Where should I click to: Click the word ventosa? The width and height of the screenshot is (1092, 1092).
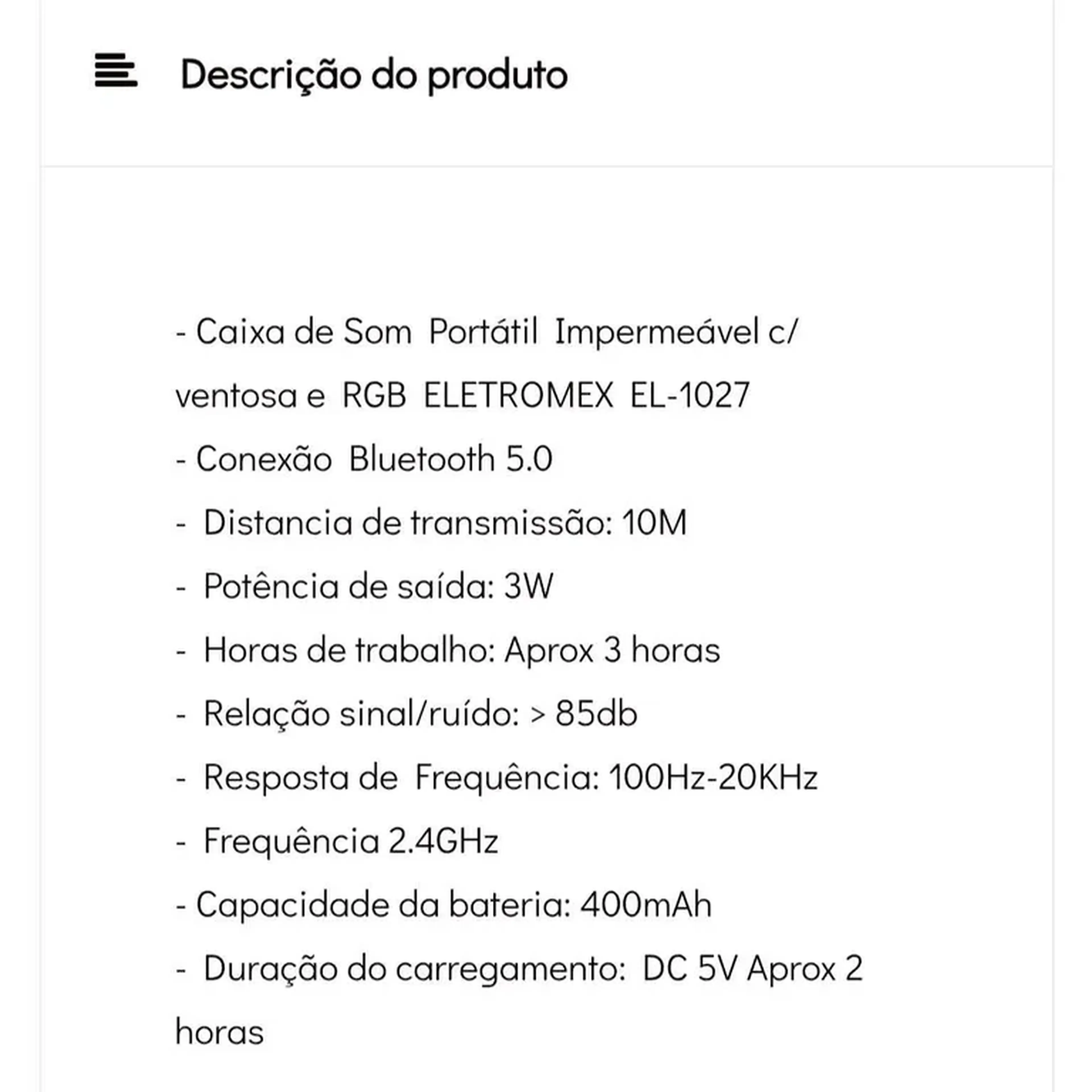pos(236,395)
